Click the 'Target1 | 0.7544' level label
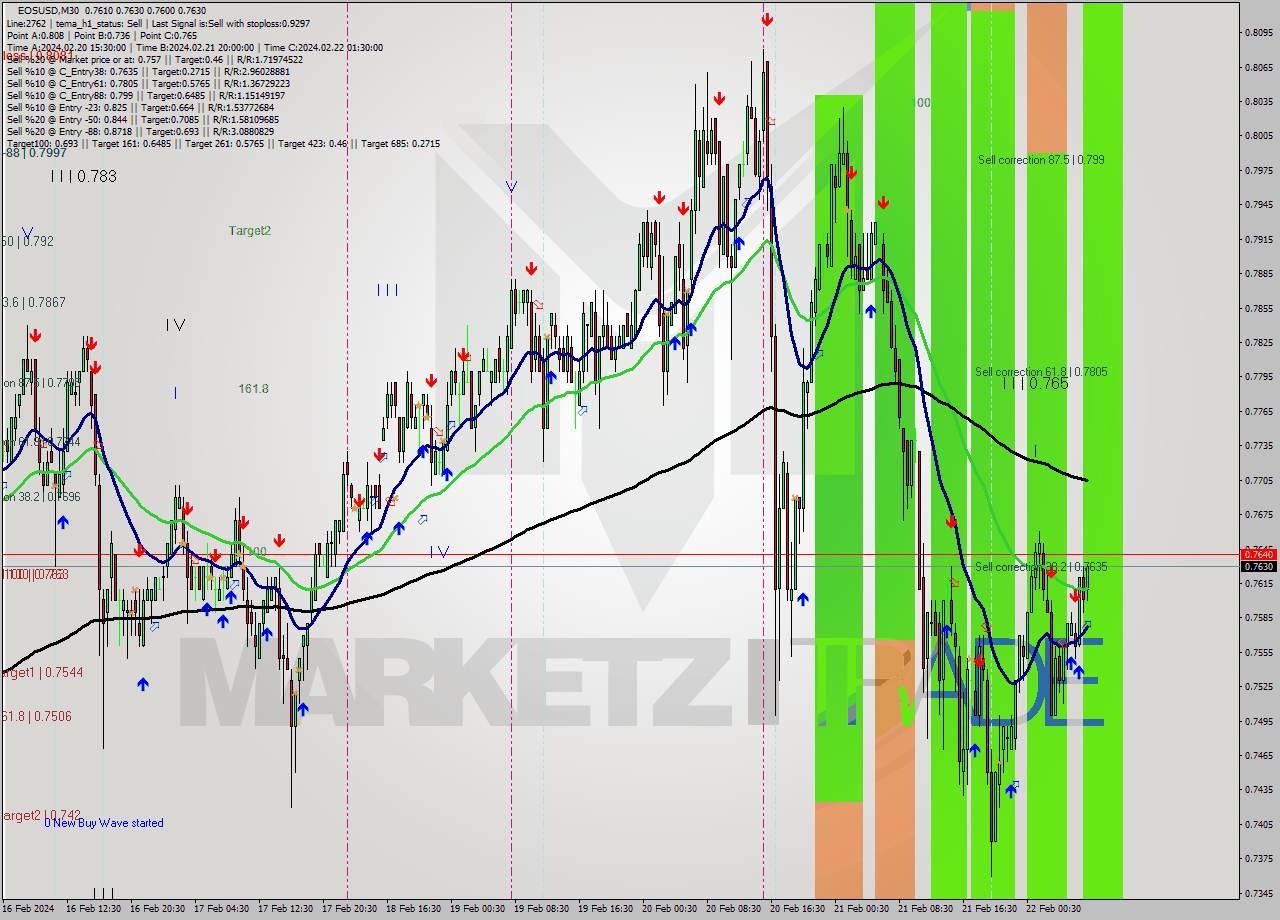1280x920 pixels. pos(42,673)
